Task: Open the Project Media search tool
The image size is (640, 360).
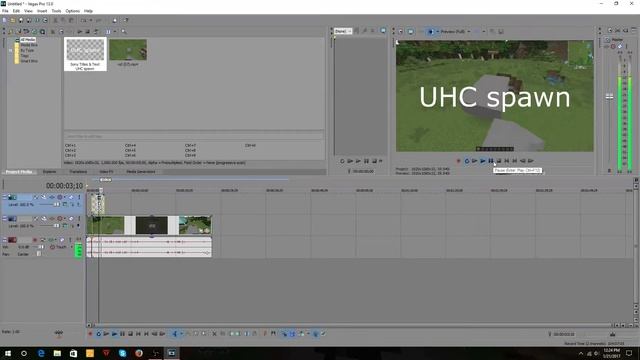Action: [x=123, y=31]
